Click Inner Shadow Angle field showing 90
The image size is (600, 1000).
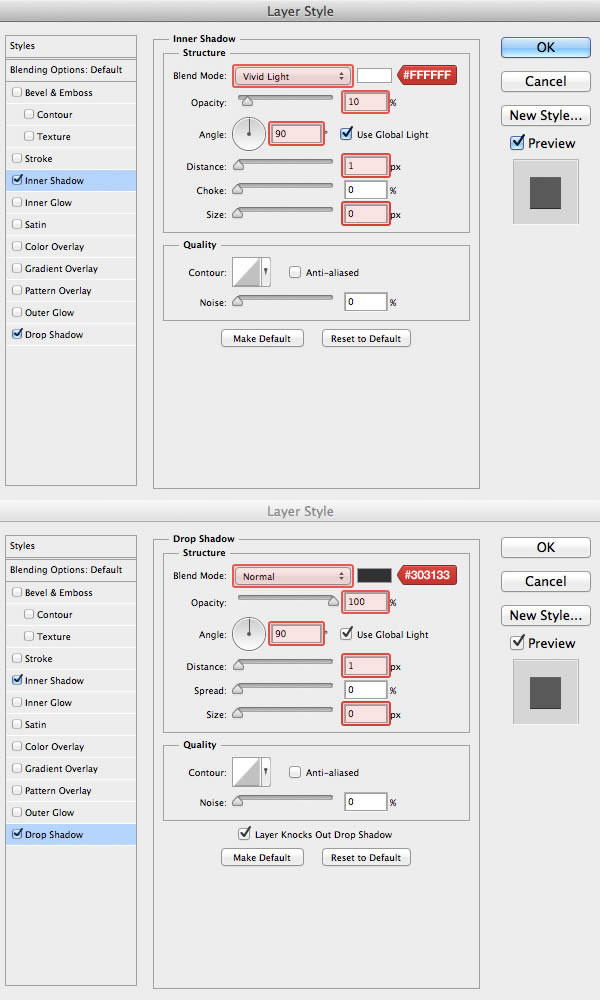click(296, 134)
